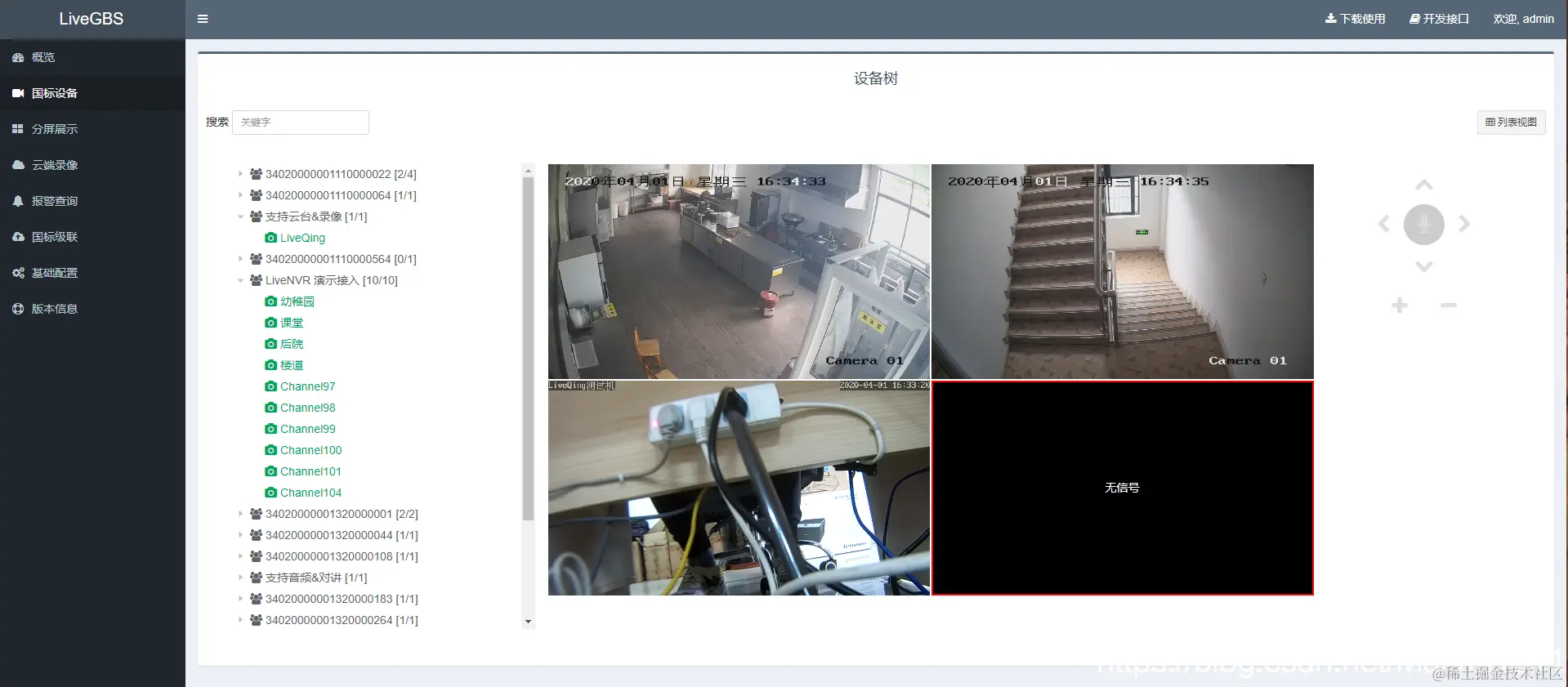The height and width of the screenshot is (687, 1568).
Task: Click the tree scrollbar up arrow
Action: click(x=528, y=171)
